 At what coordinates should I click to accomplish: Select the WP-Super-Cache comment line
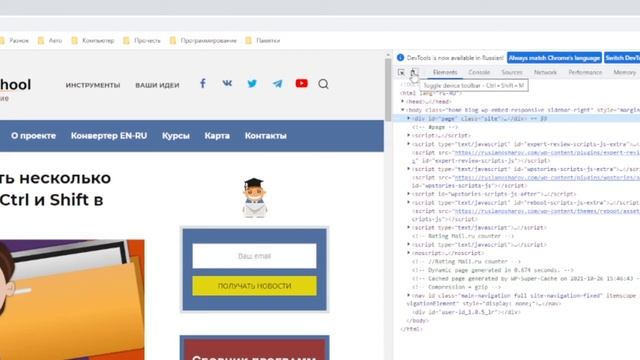point(526,278)
